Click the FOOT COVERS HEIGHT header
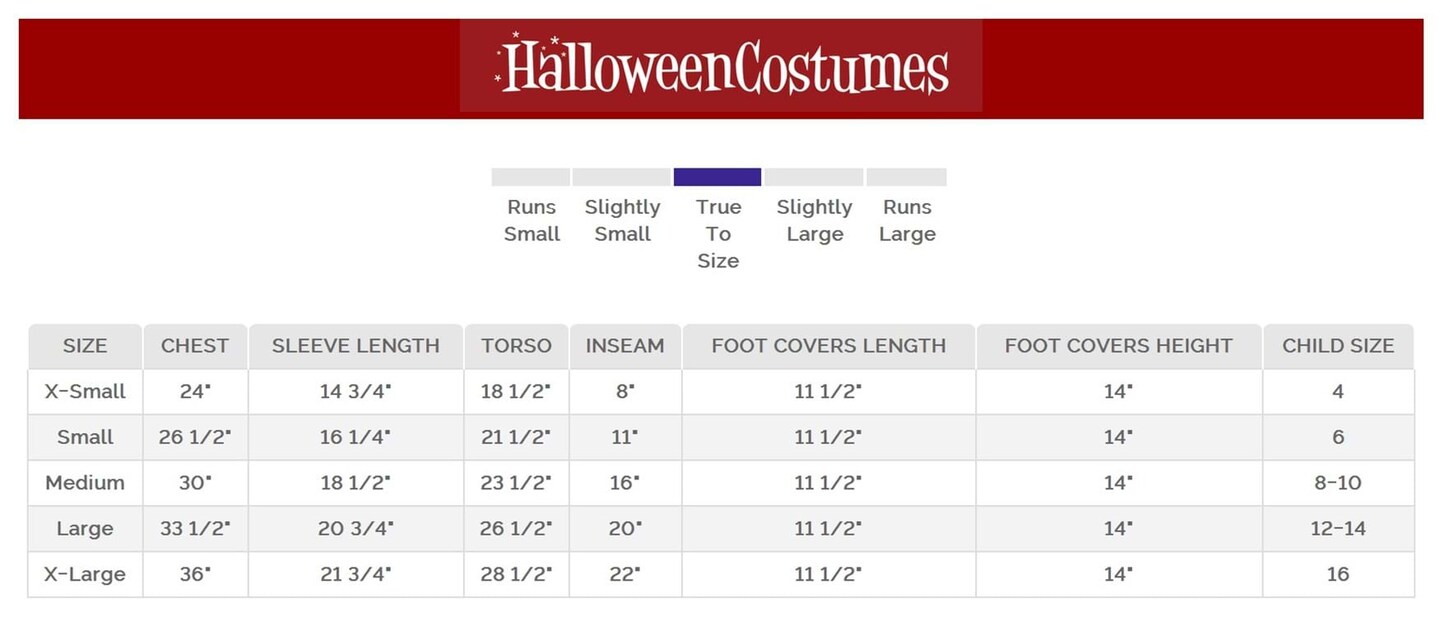The width and height of the screenshot is (1440, 625). [x=1119, y=346]
